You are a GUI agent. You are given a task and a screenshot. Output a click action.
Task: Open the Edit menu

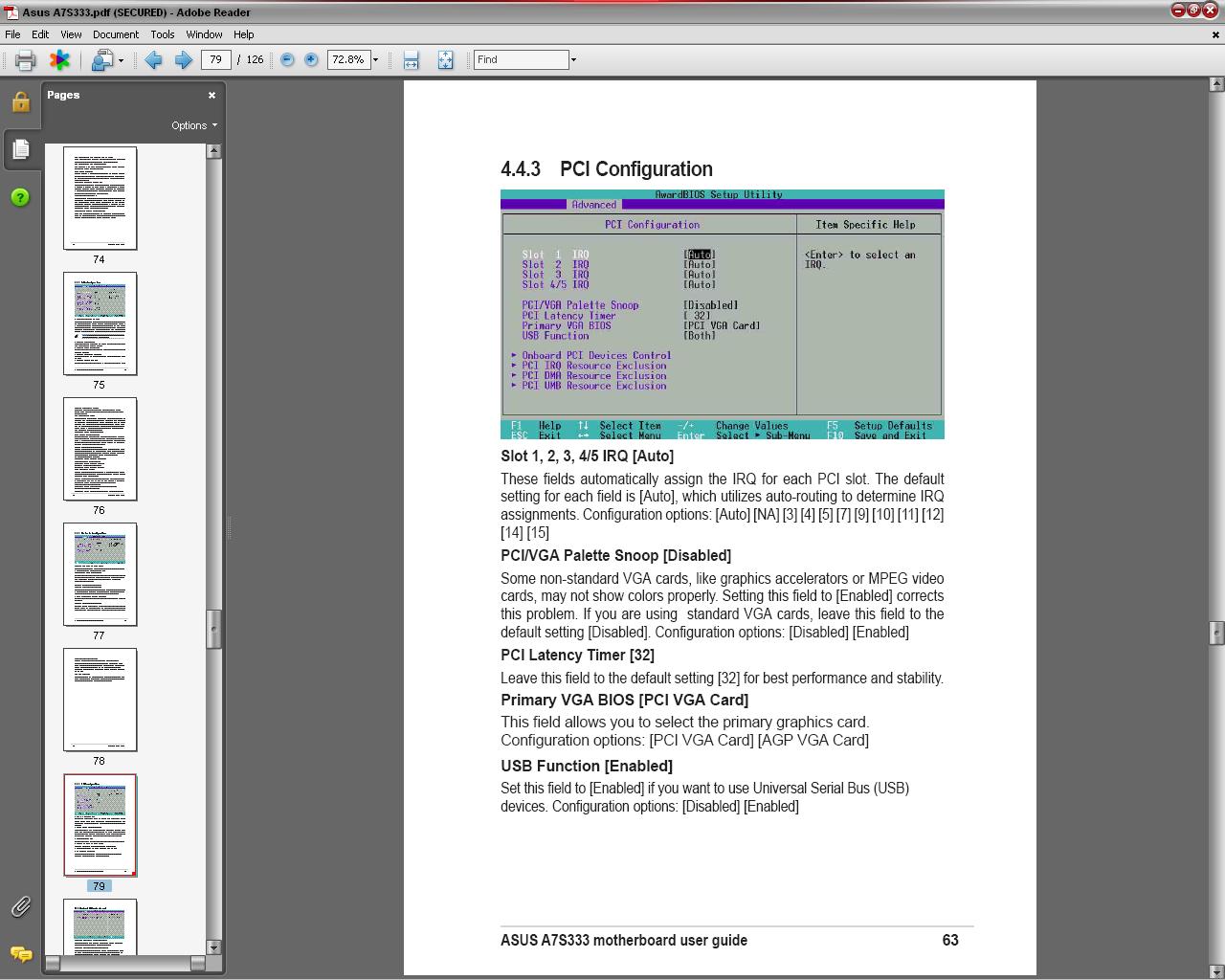(x=40, y=33)
